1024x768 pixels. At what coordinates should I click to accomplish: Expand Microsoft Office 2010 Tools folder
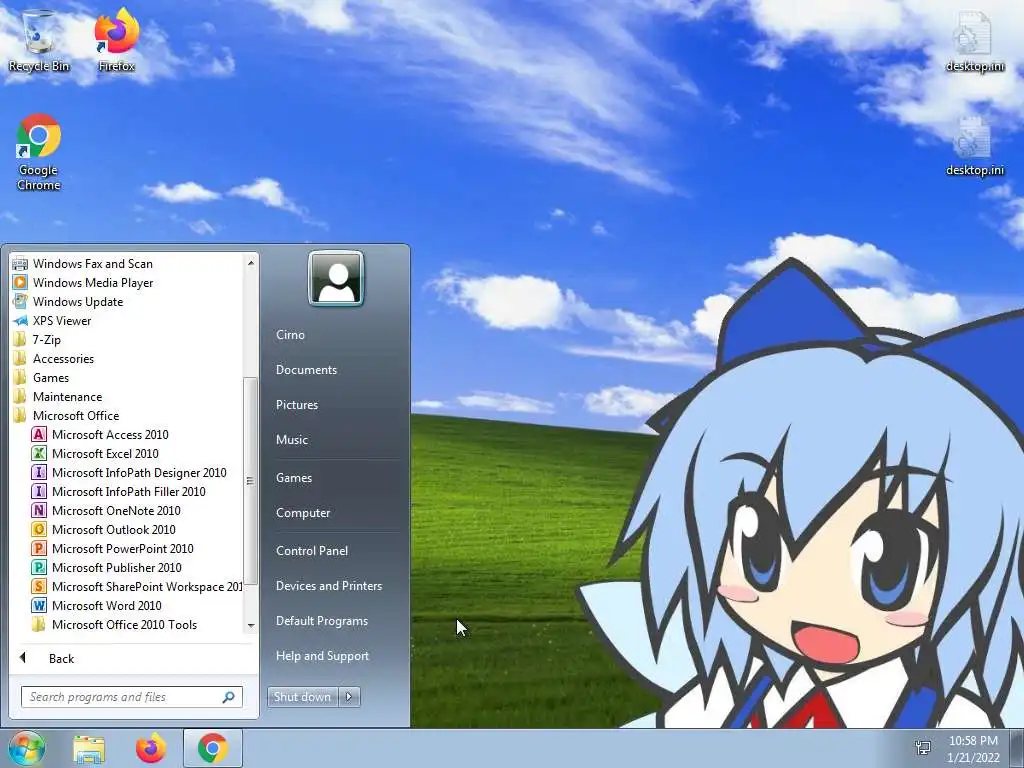(114, 624)
